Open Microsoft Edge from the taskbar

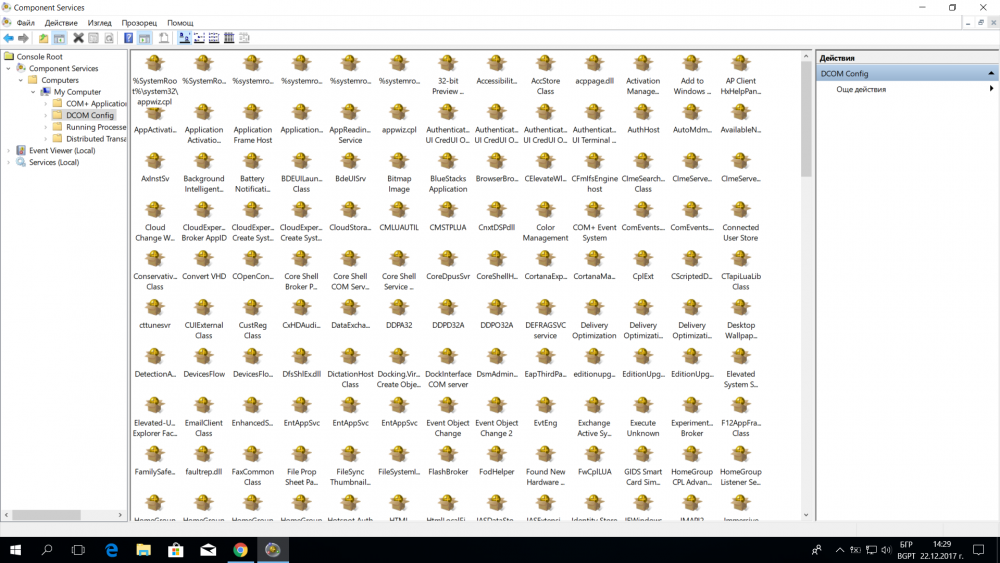coord(111,550)
